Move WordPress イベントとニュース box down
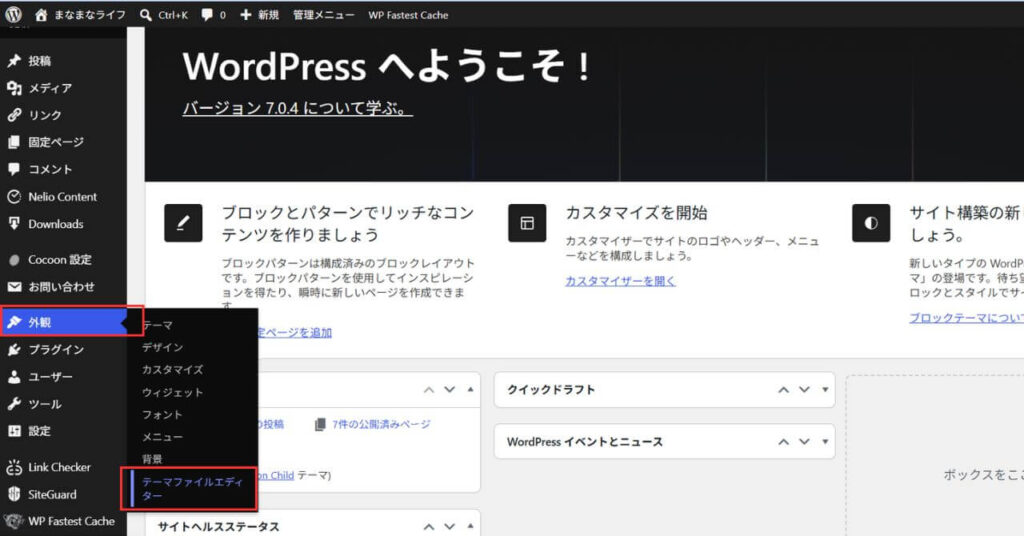Screen dimensions: 1024x536 coord(805,442)
